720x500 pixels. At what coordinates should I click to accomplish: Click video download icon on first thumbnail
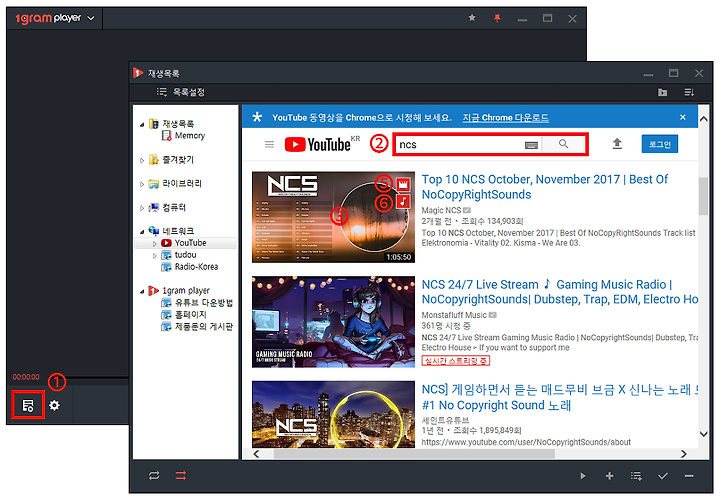click(403, 185)
